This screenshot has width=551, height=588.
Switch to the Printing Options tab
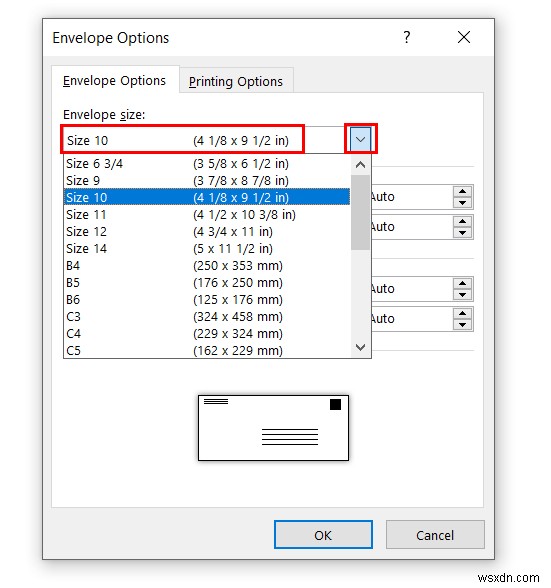236,81
